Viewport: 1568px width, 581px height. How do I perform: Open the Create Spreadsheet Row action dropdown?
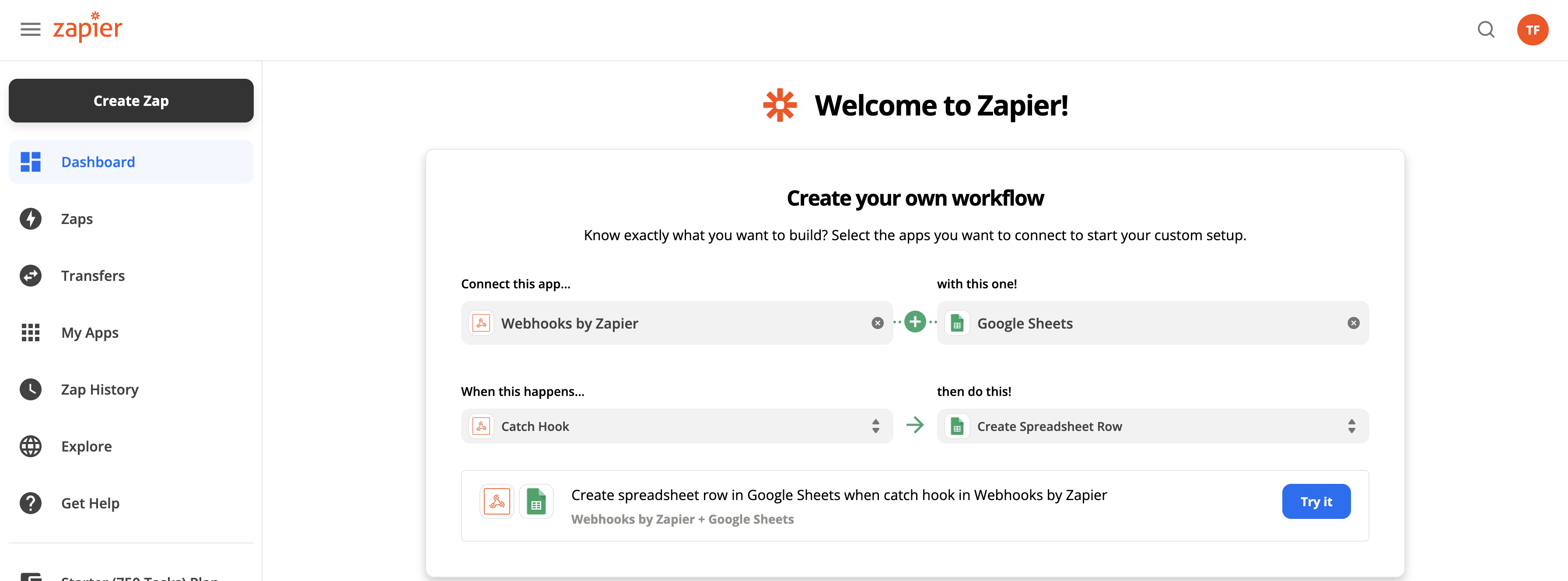click(x=1152, y=426)
